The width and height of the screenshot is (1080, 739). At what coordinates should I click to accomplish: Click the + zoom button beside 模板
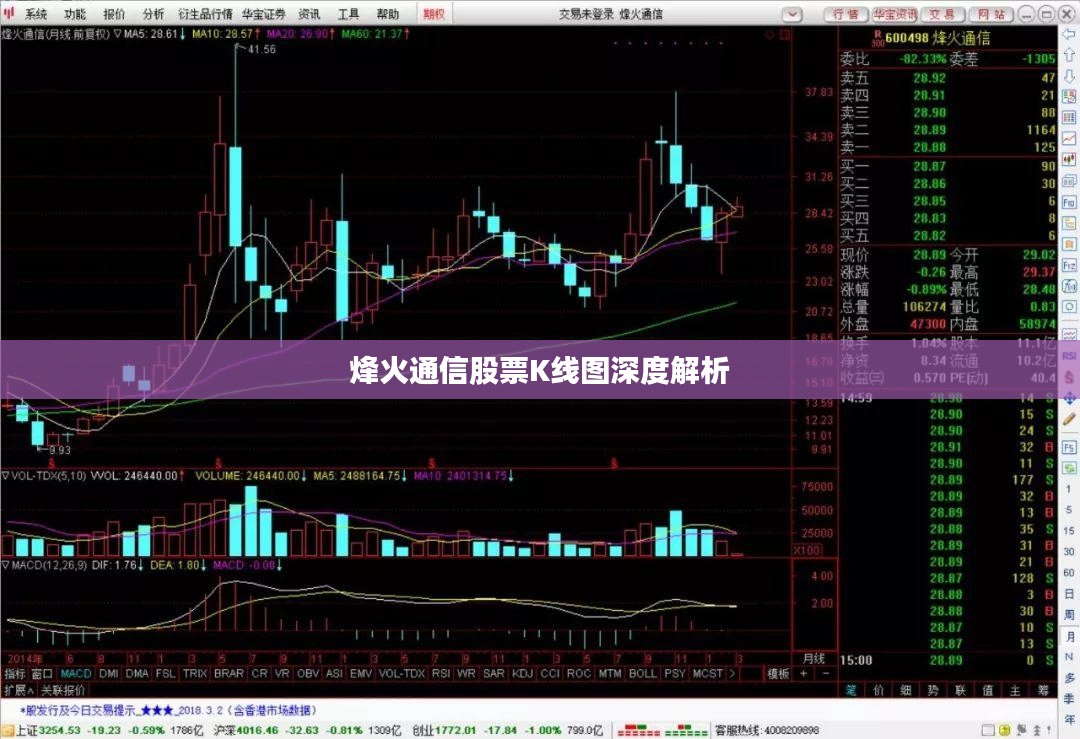(x=803, y=674)
